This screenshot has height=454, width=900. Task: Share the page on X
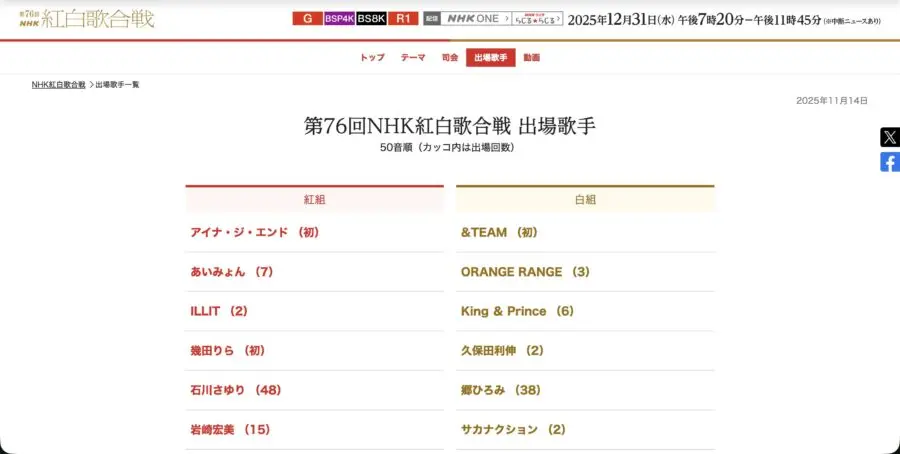point(889,137)
